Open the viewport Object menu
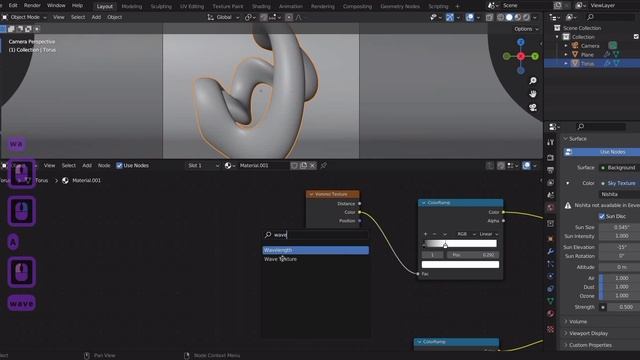Screen dimensions: 640x360 pyautogui.click(x=114, y=18)
